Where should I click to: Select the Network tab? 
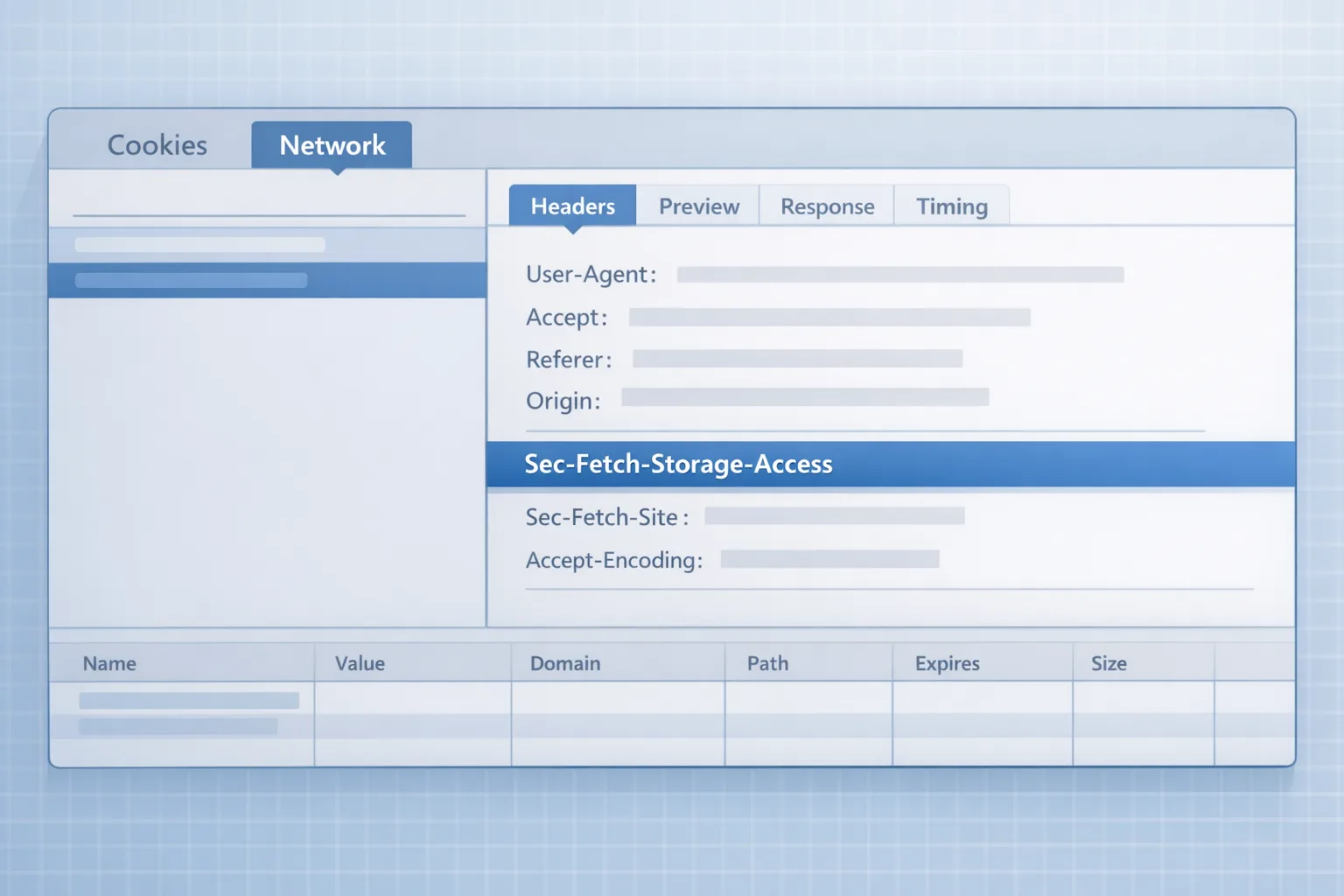332,145
